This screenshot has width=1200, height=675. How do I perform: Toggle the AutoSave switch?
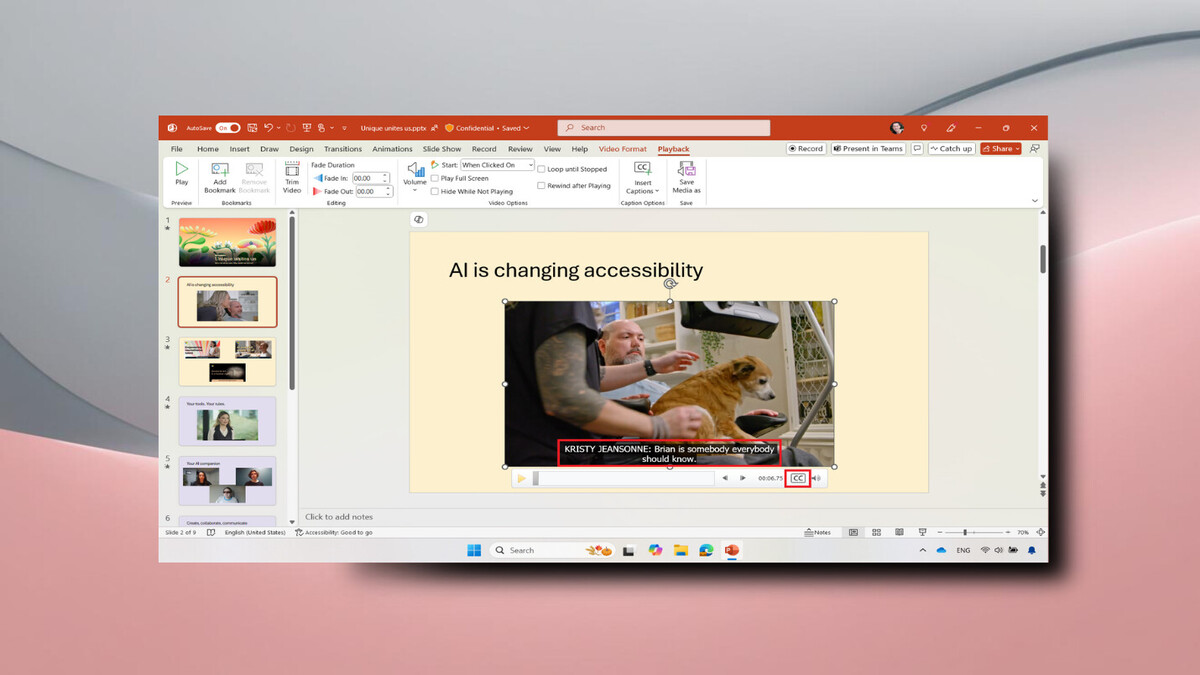click(x=228, y=128)
